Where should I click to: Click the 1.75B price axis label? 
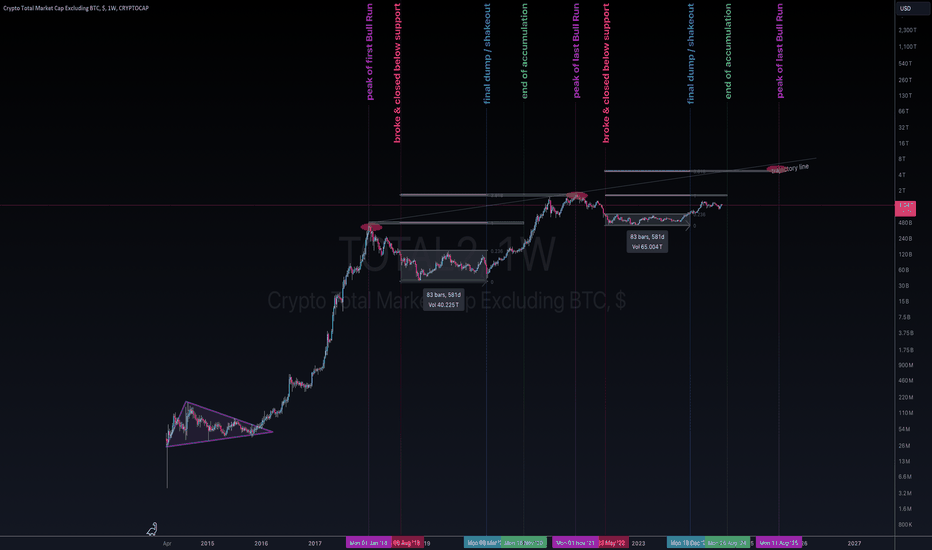pos(906,350)
